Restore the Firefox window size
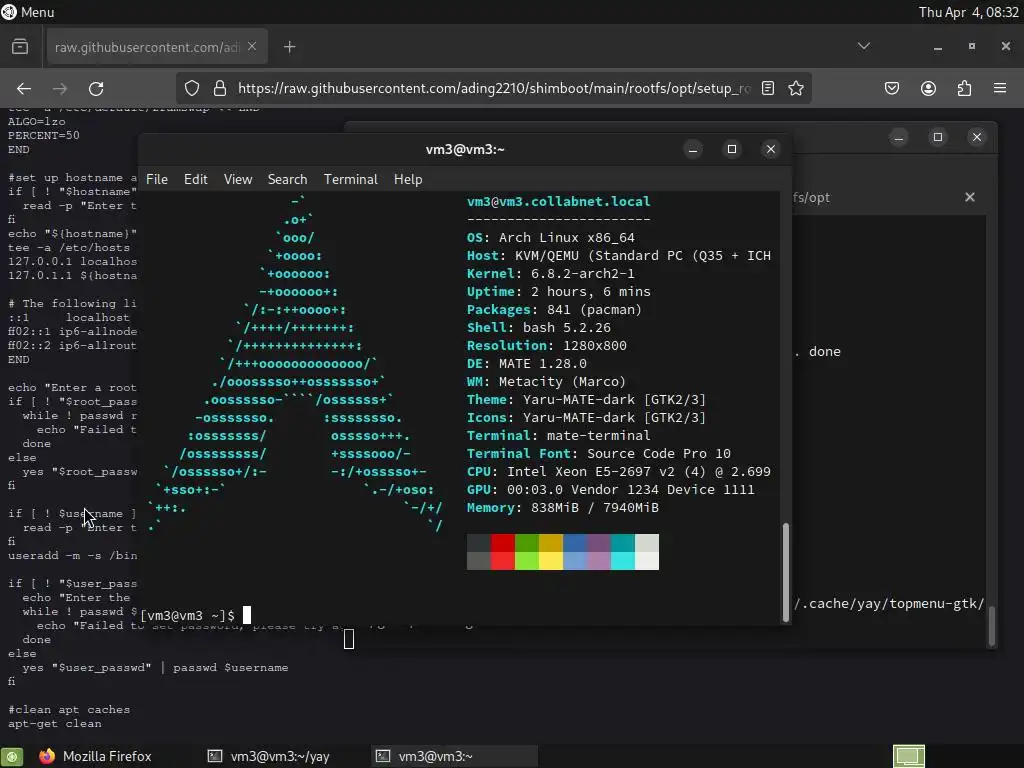Screen dimensions: 1024x768 point(972,46)
